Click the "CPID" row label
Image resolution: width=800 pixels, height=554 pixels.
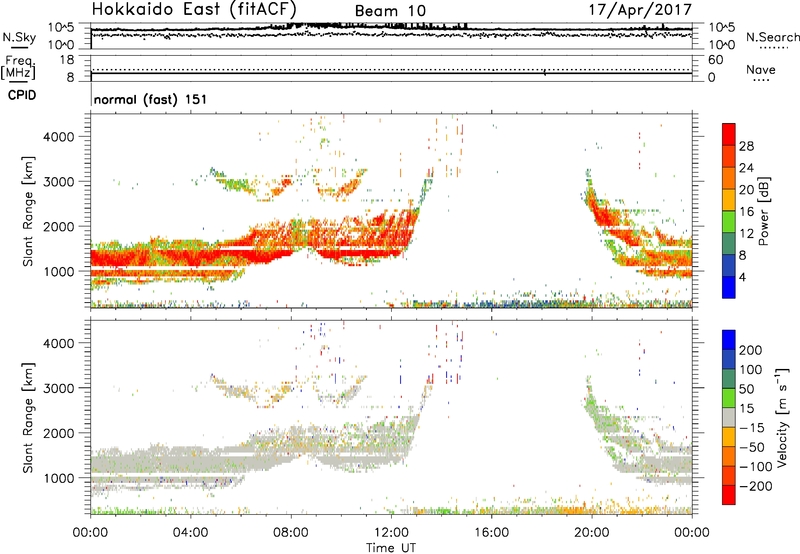[x=22, y=95]
